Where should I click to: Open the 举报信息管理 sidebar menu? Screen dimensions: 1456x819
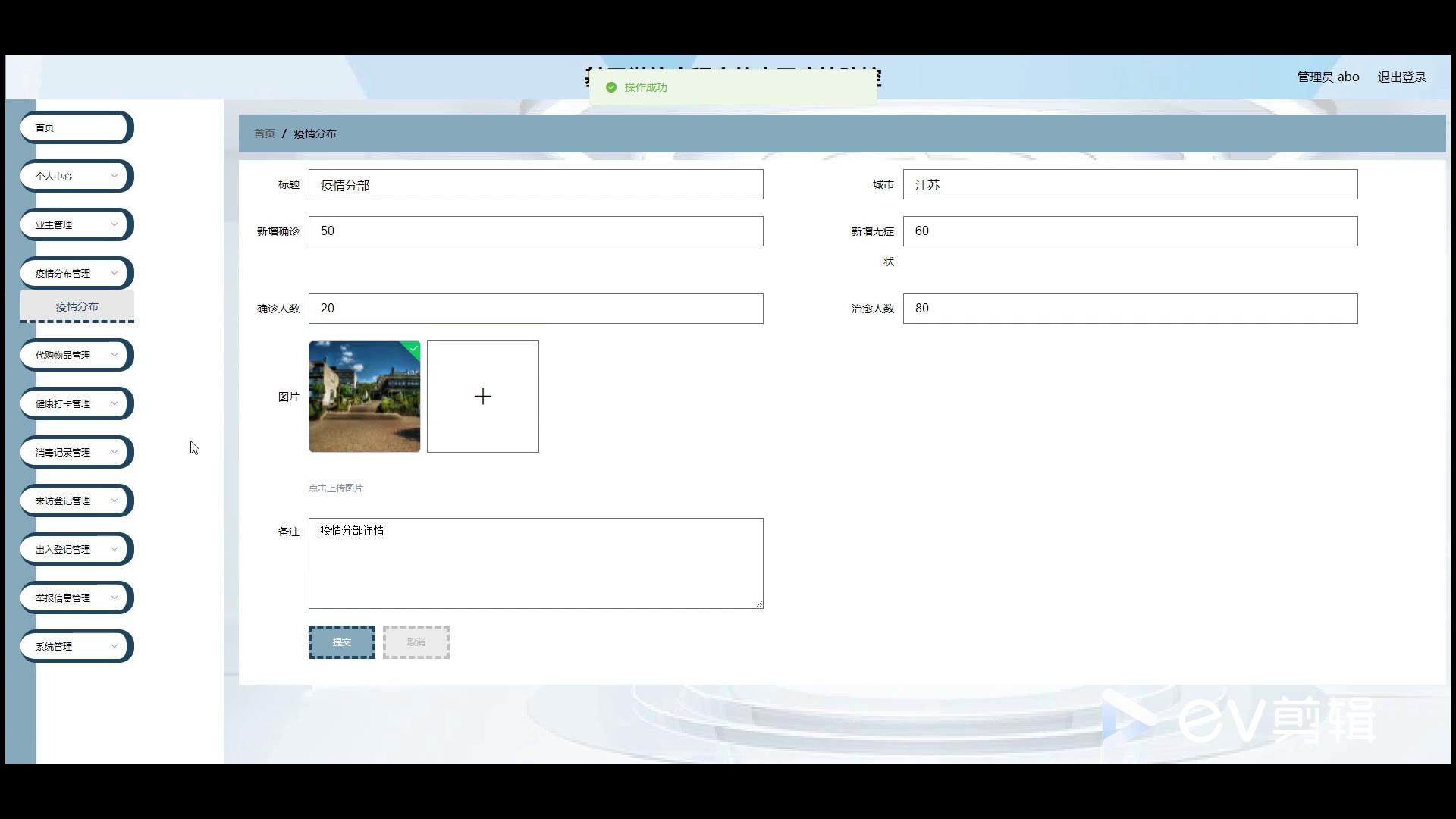click(77, 598)
